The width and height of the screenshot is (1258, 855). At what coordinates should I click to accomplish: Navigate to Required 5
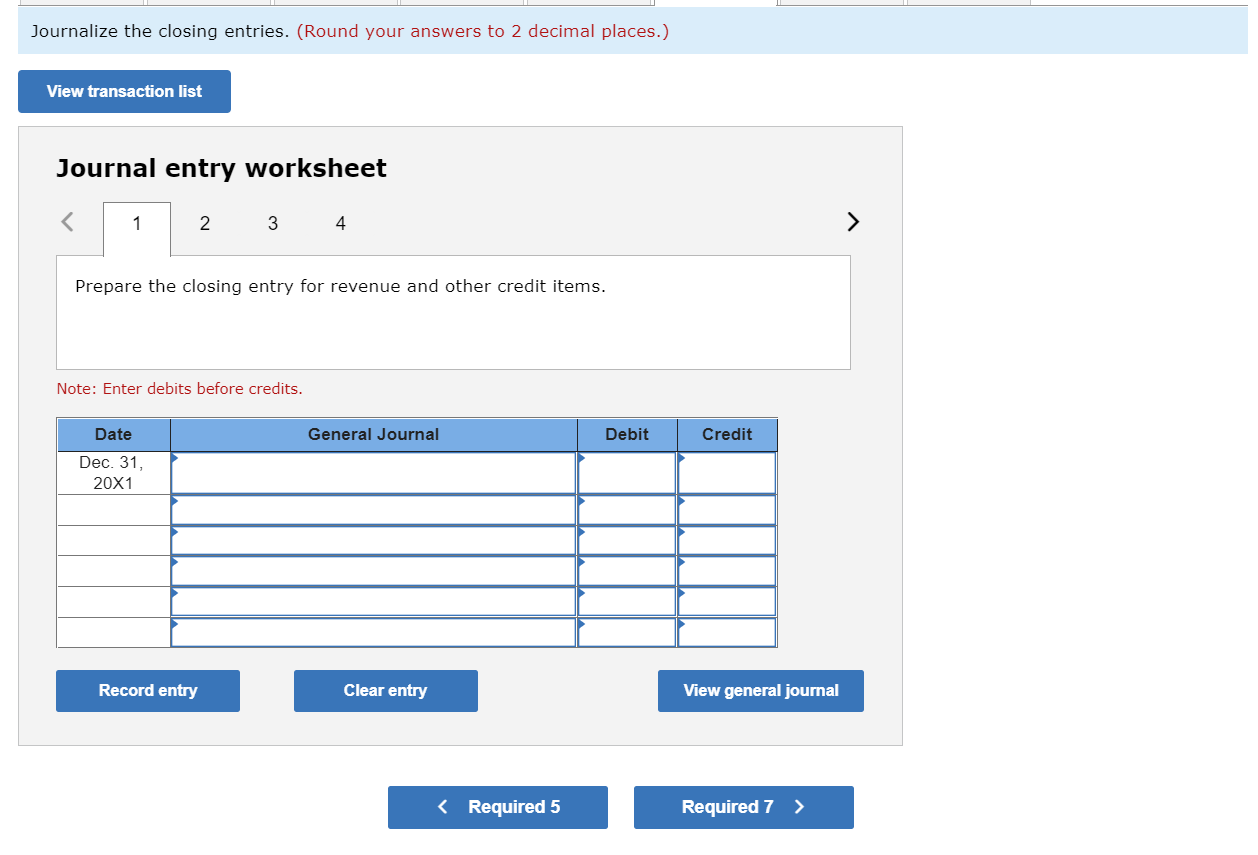(497, 807)
